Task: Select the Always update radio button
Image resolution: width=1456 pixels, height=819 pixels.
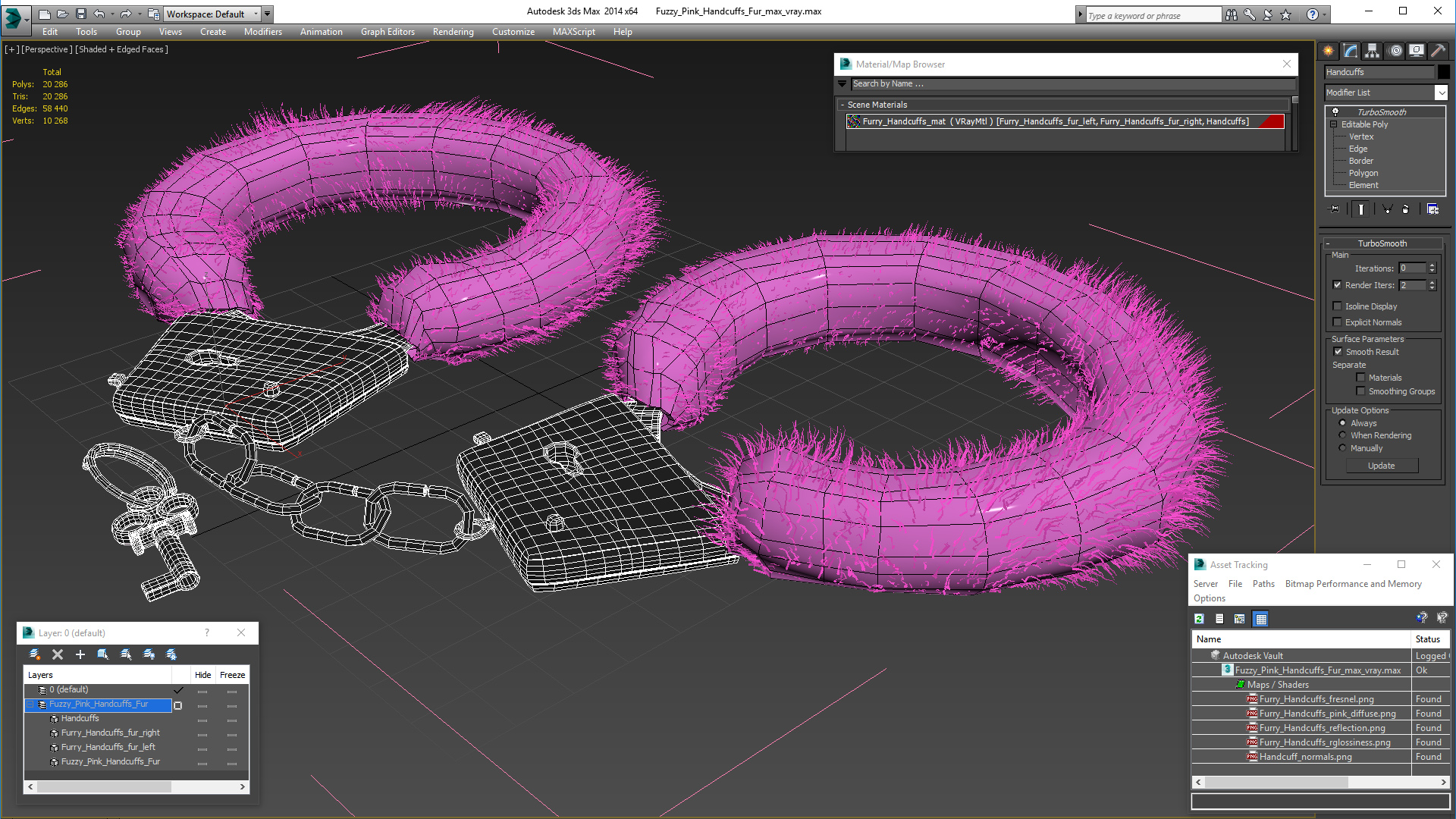Action: [x=1342, y=423]
